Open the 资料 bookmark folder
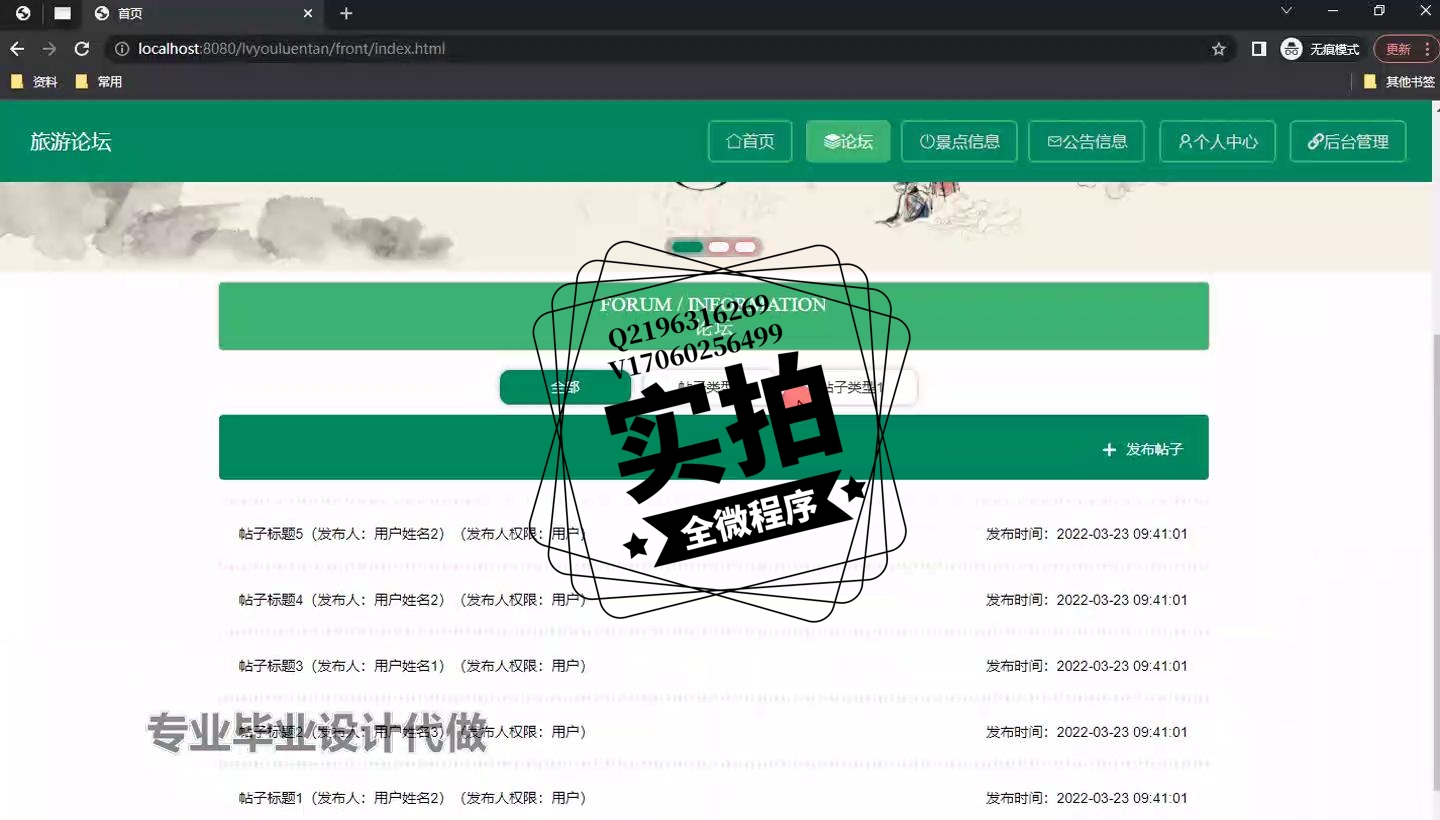1440x820 pixels. [34, 82]
